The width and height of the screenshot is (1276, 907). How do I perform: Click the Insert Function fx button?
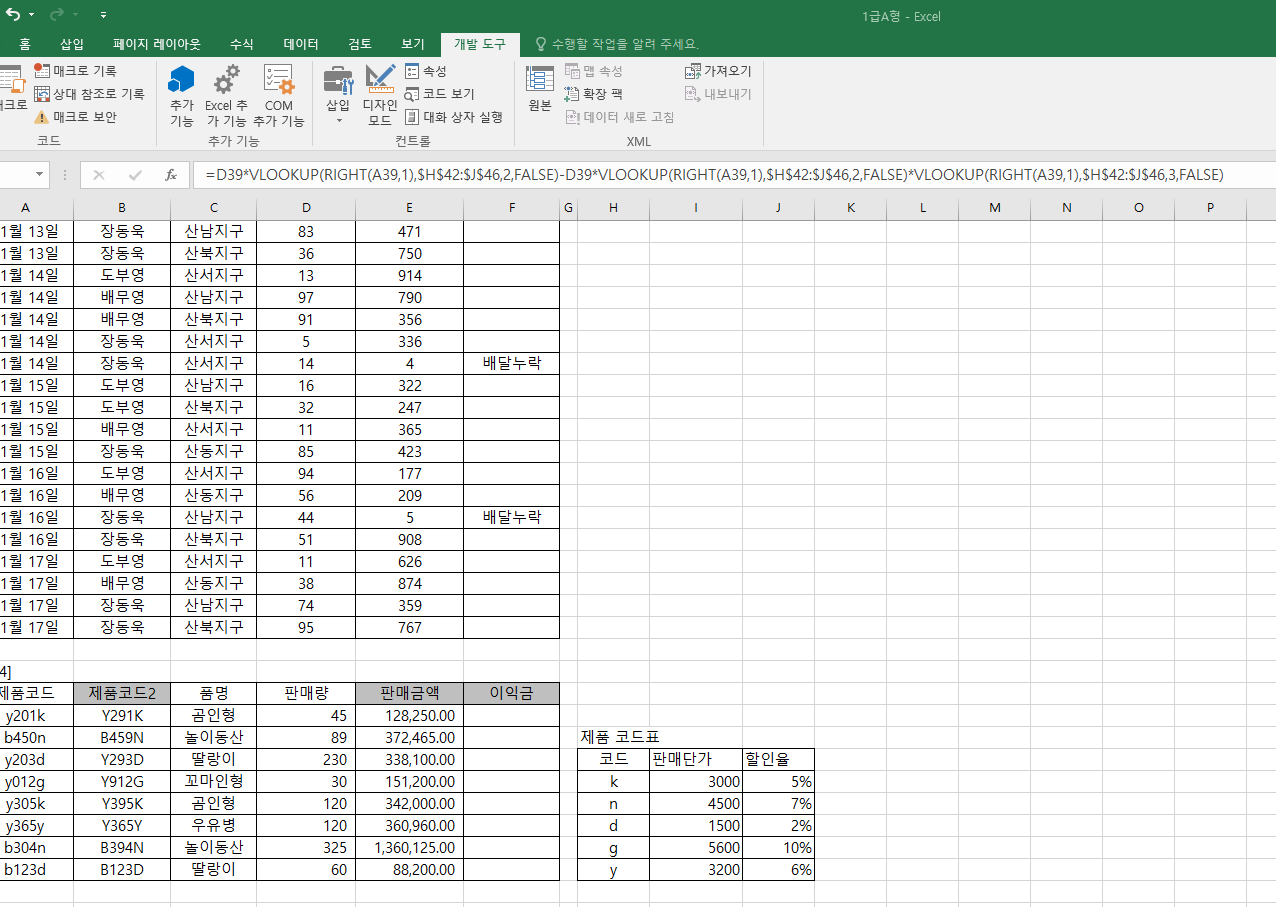coord(171,175)
